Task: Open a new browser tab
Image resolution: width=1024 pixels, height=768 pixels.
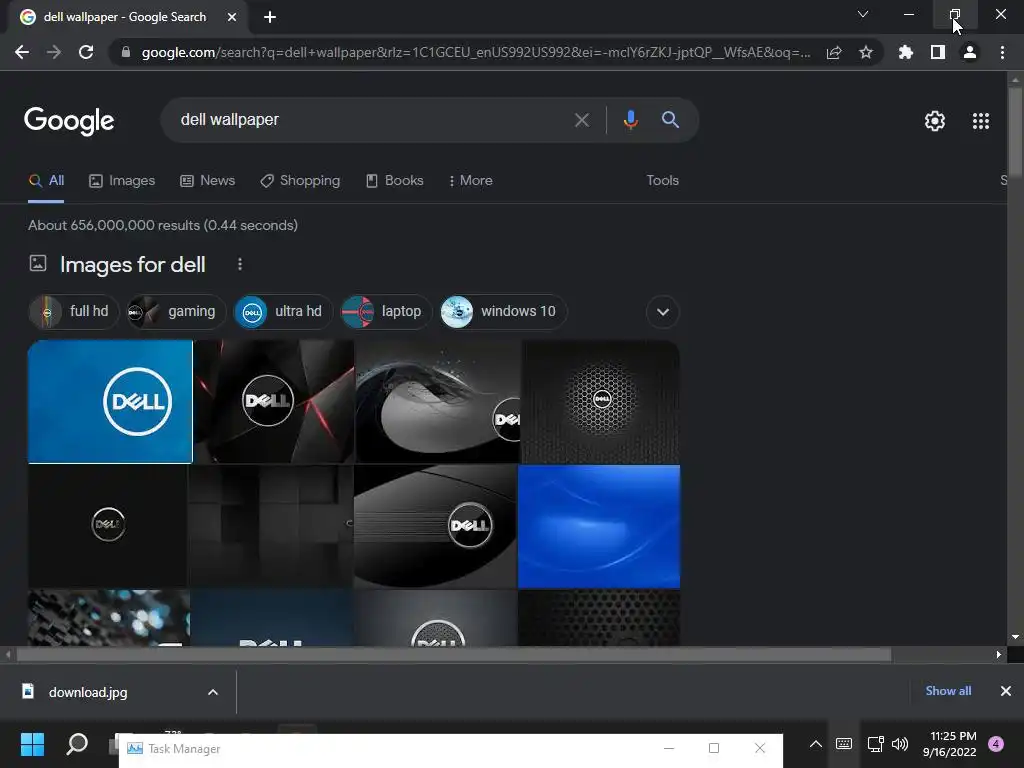Action: click(x=270, y=17)
